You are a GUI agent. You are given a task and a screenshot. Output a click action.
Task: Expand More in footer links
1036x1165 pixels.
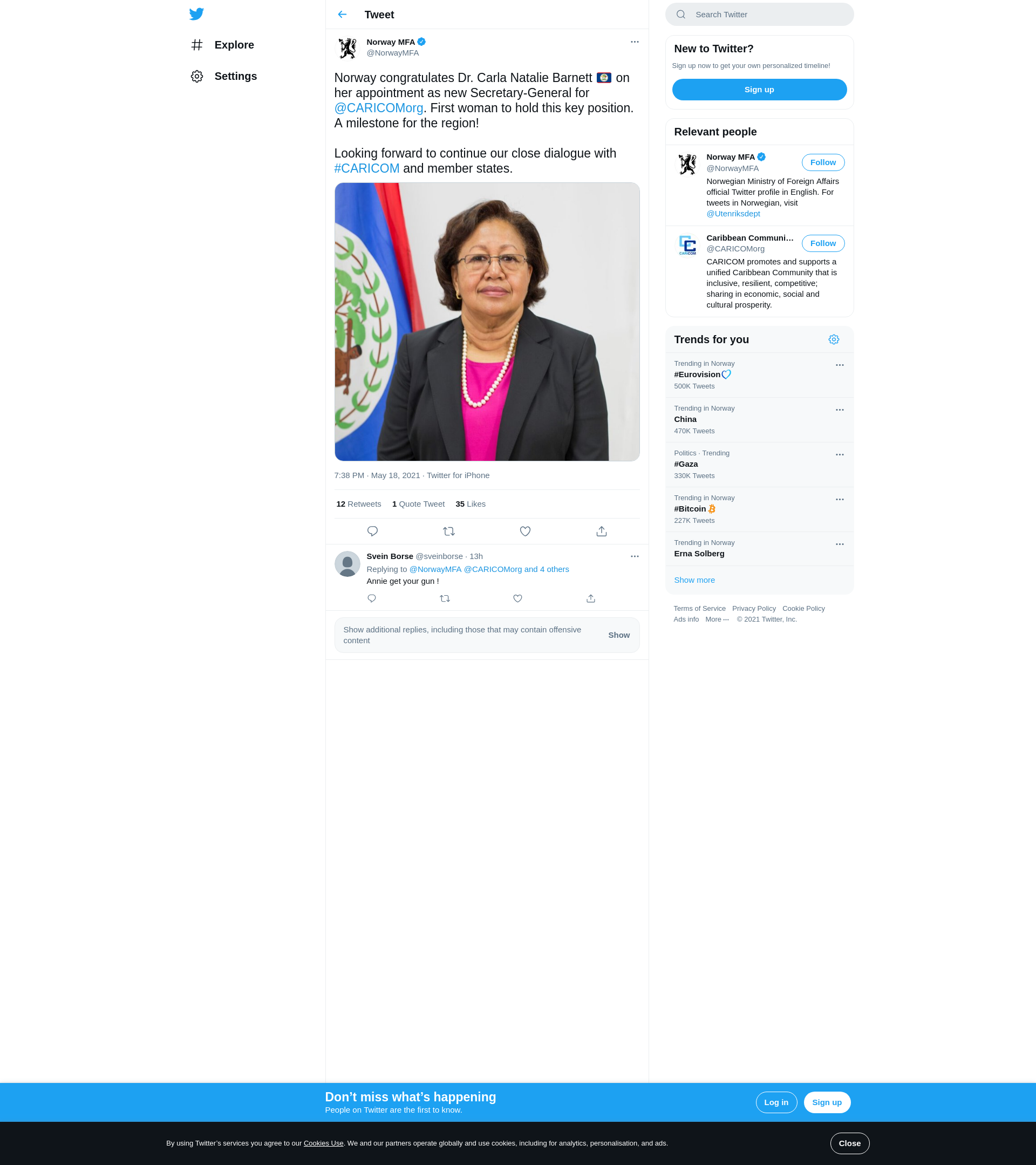pyautogui.click(x=717, y=619)
